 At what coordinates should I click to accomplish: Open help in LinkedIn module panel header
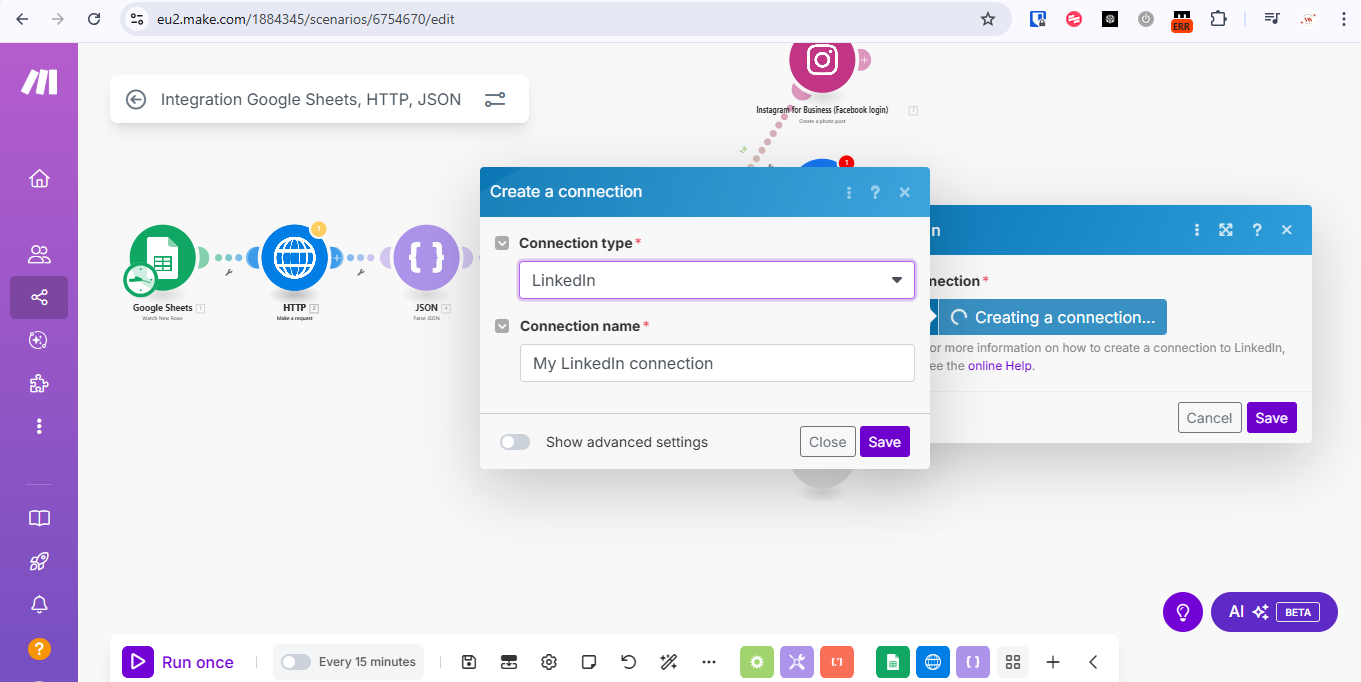(x=1257, y=230)
